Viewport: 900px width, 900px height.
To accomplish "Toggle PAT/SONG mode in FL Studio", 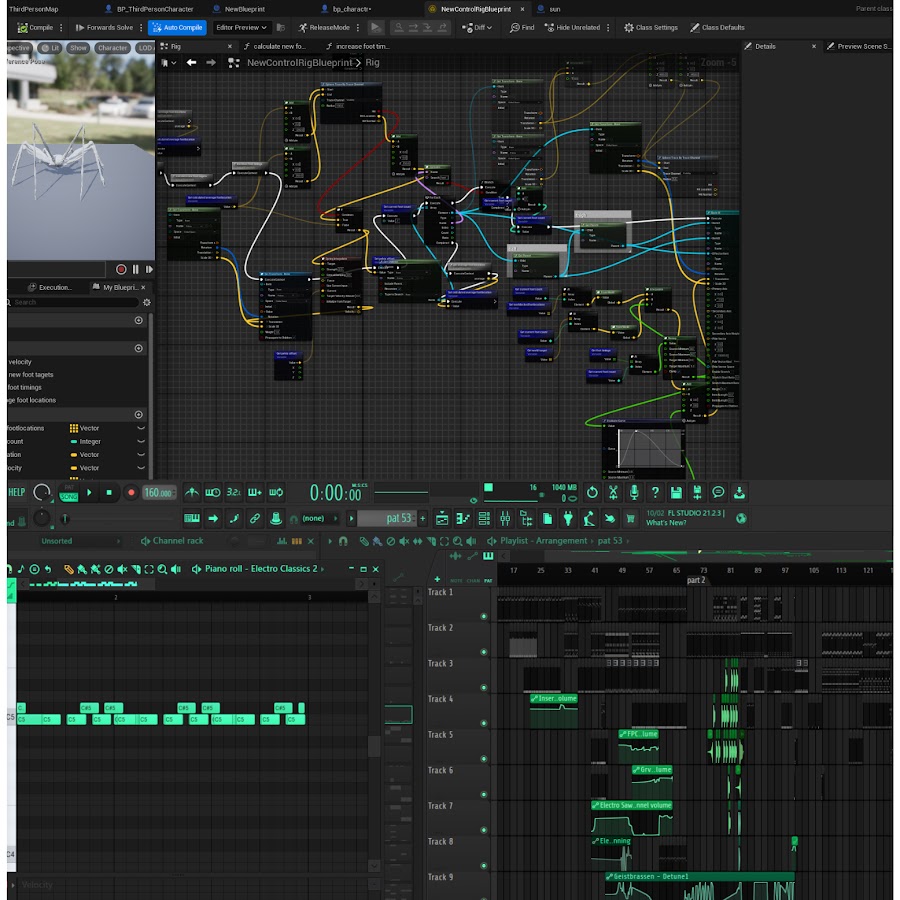I will pyautogui.click(x=68, y=492).
